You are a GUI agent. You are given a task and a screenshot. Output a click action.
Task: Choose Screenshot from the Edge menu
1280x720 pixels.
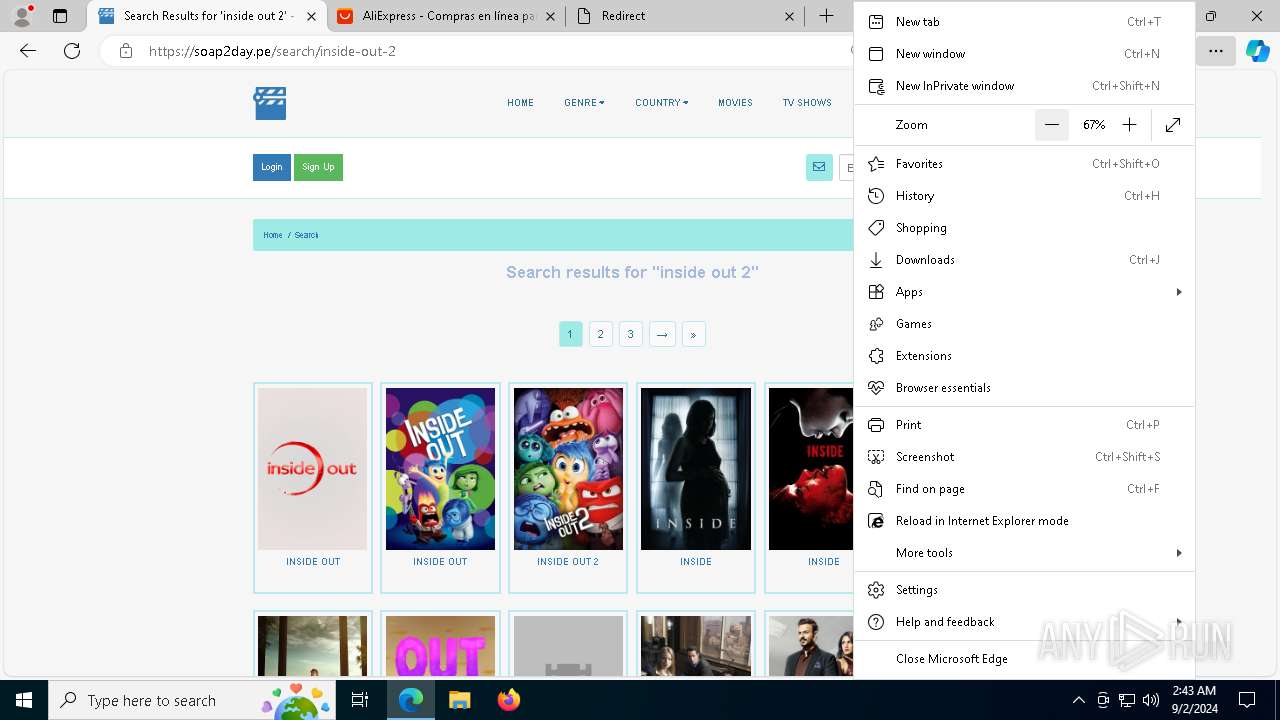point(1025,457)
